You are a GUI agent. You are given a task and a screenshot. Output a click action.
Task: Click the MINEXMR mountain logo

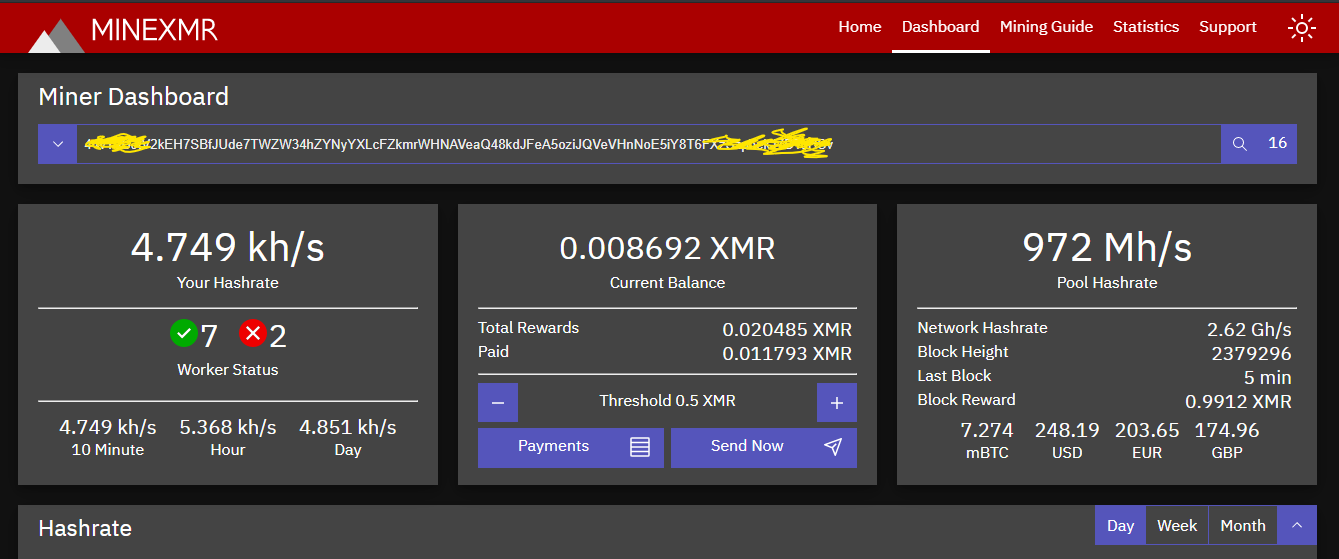(56, 35)
